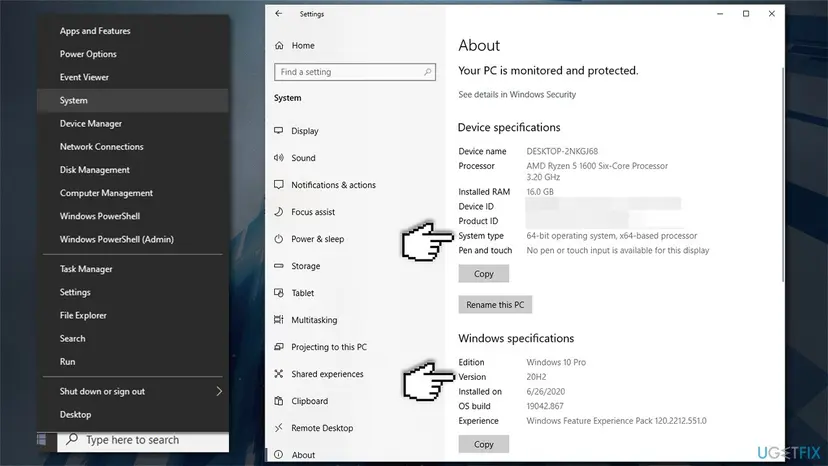Click Rename this PC button
Screen dimensions: 828x466
pos(495,305)
